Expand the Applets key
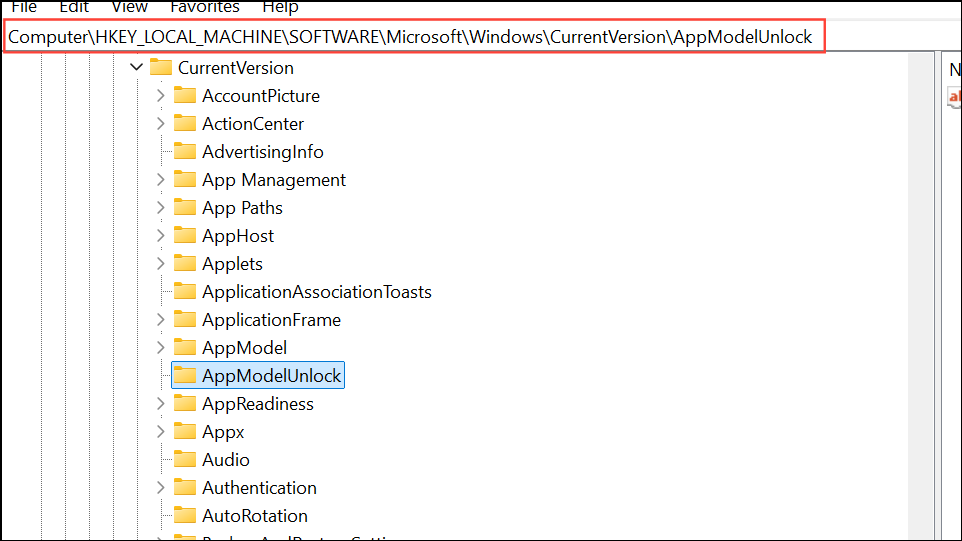 coord(160,264)
